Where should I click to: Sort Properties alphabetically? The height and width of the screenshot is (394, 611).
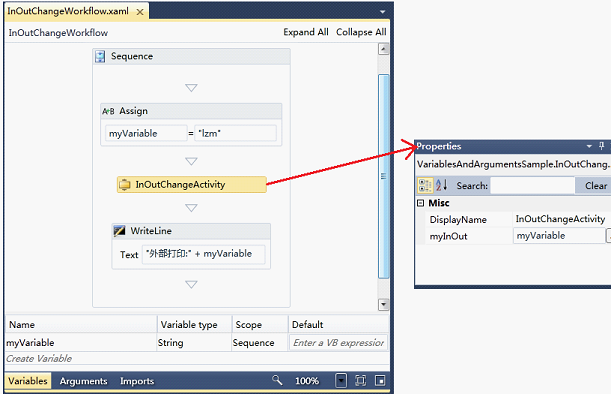(441, 185)
